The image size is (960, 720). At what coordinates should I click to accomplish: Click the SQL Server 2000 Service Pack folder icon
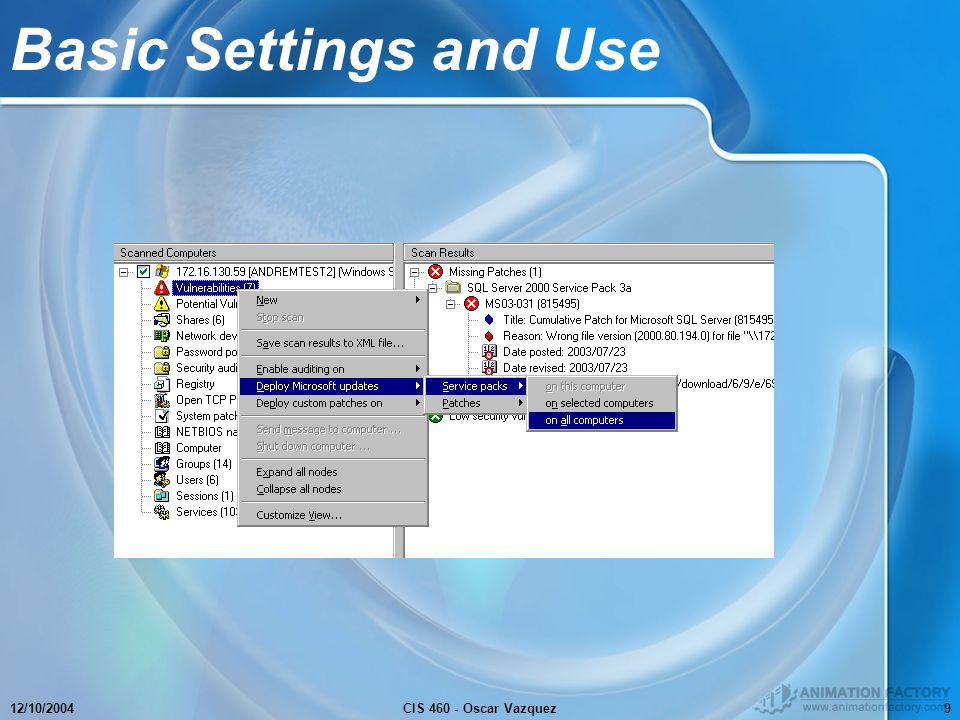pyautogui.click(x=453, y=288)
